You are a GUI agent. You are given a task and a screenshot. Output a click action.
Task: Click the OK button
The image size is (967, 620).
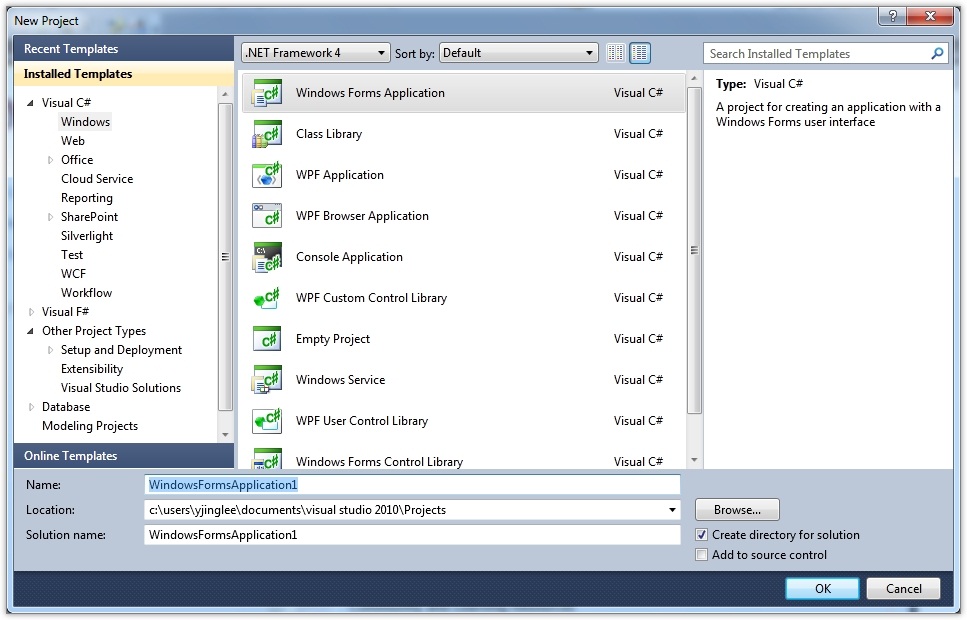pyautogui.click(x=822, y=589)
